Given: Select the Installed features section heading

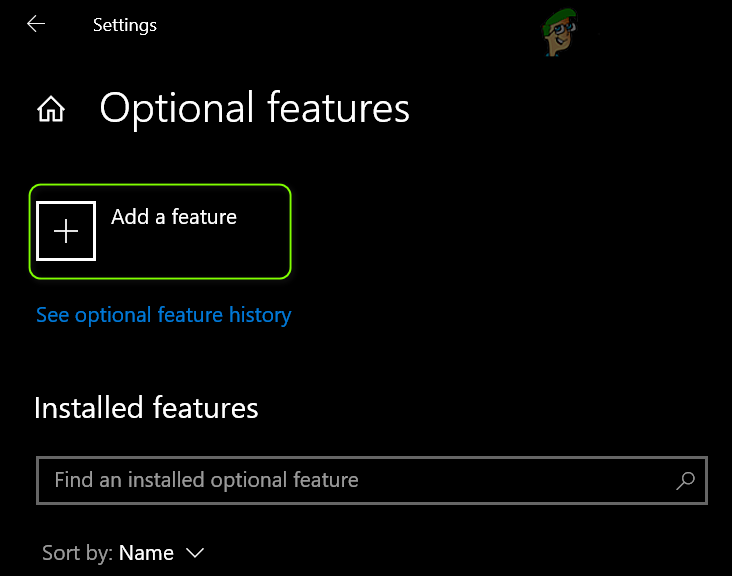Looking at the screenshot, I should point(146,408).
